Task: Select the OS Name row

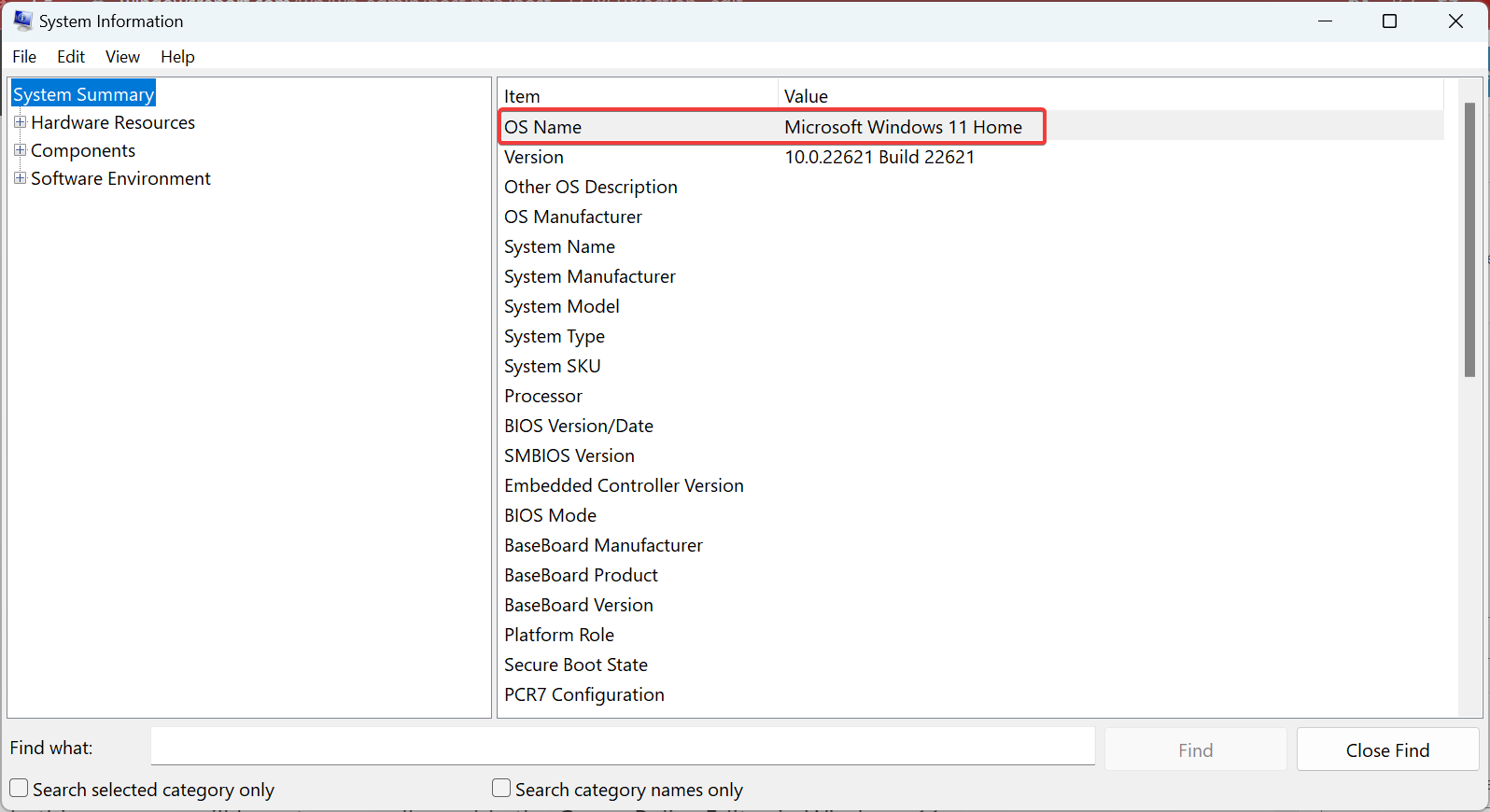Action: coord(971,127)
